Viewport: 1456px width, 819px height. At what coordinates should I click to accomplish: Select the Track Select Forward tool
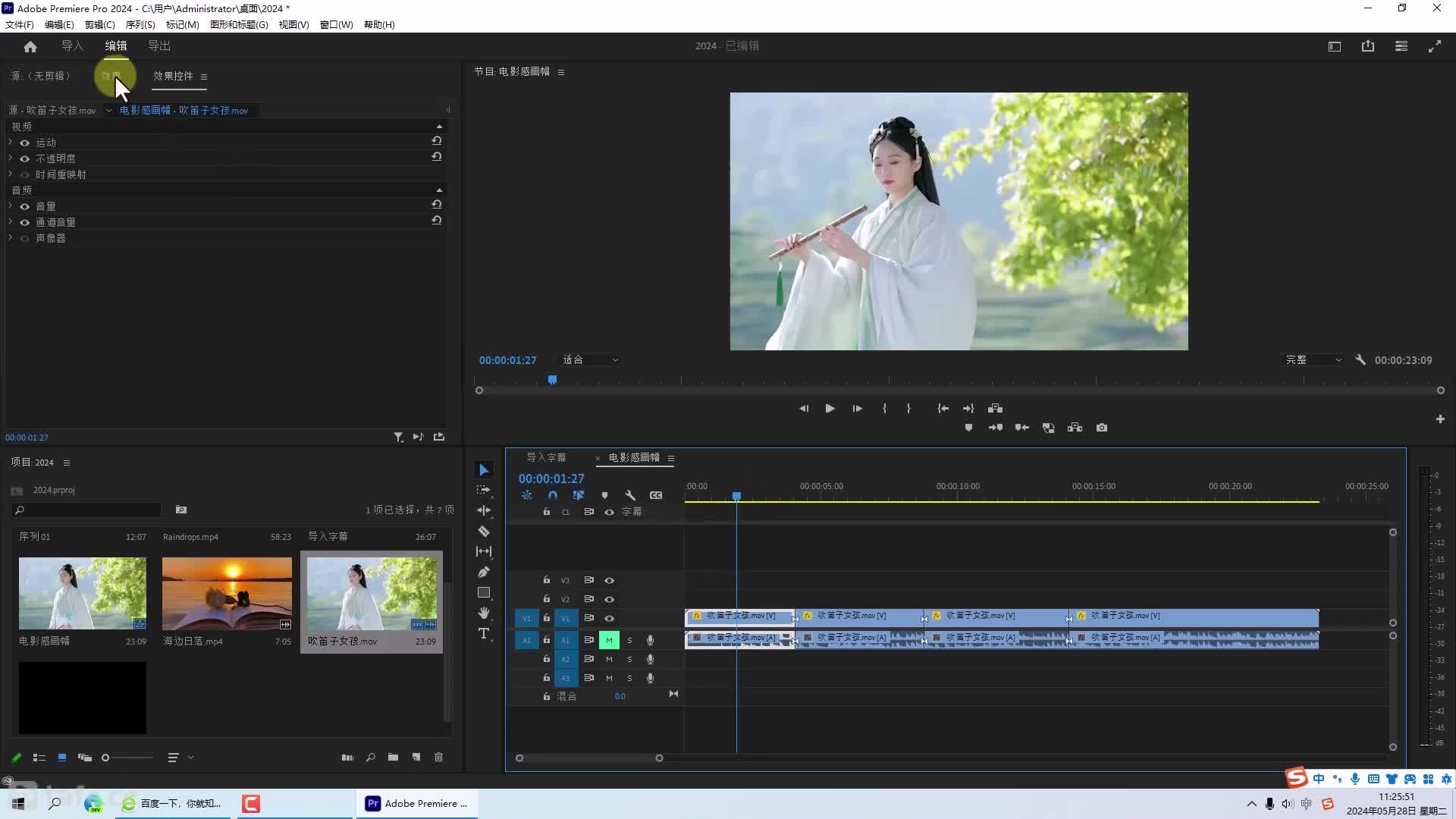click(x=484, y=490)
